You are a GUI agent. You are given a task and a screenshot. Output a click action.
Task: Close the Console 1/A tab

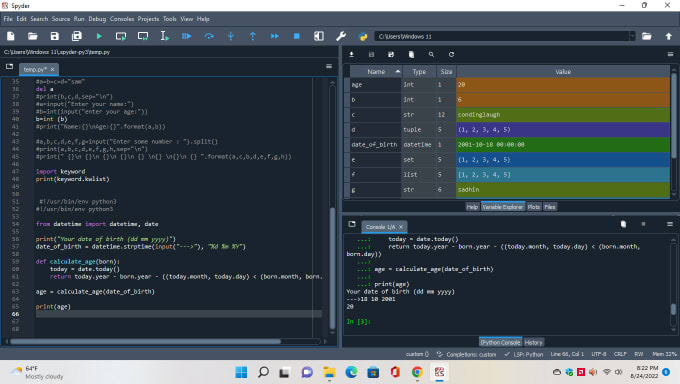[401, 227]
